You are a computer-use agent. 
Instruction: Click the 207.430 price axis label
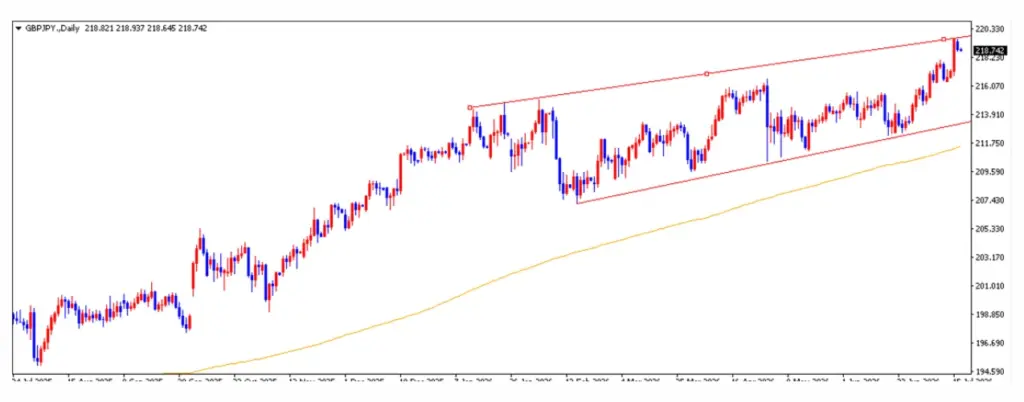pos(989,200)
